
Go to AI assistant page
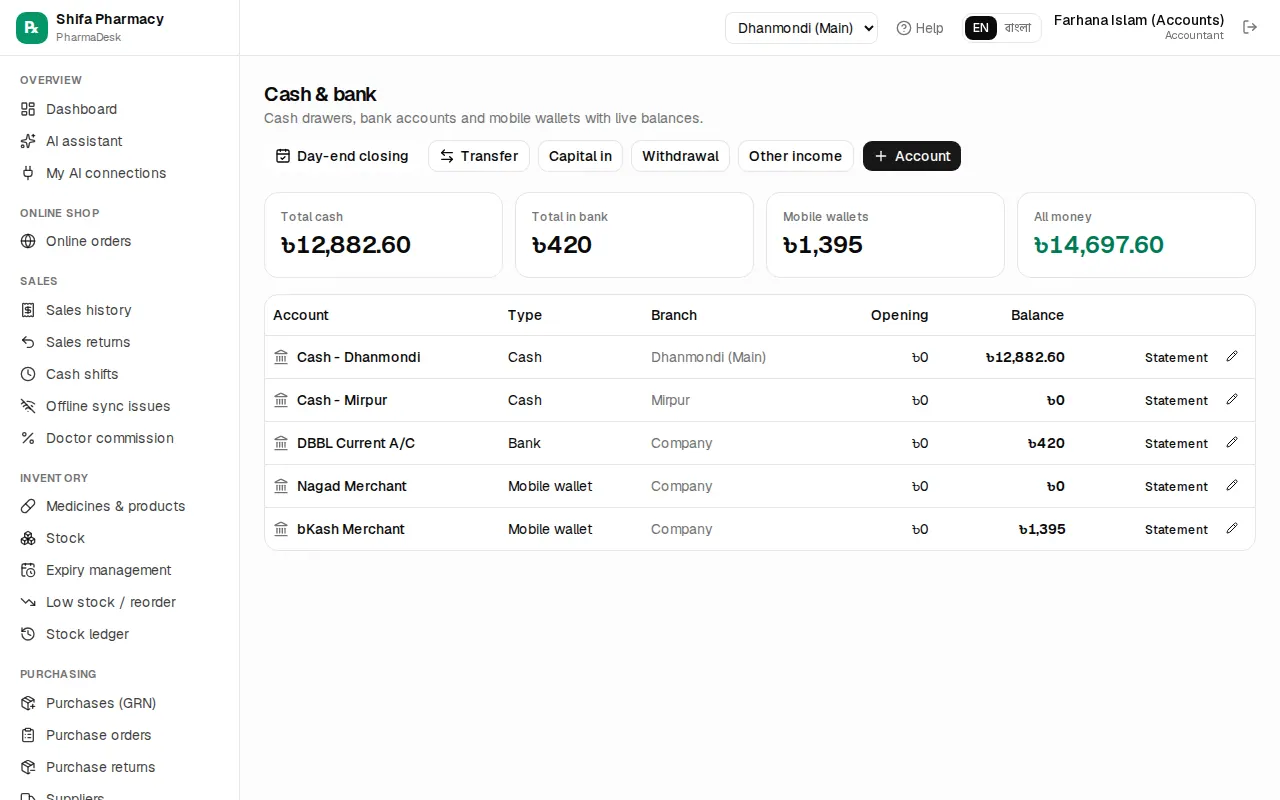coord(120,141)
